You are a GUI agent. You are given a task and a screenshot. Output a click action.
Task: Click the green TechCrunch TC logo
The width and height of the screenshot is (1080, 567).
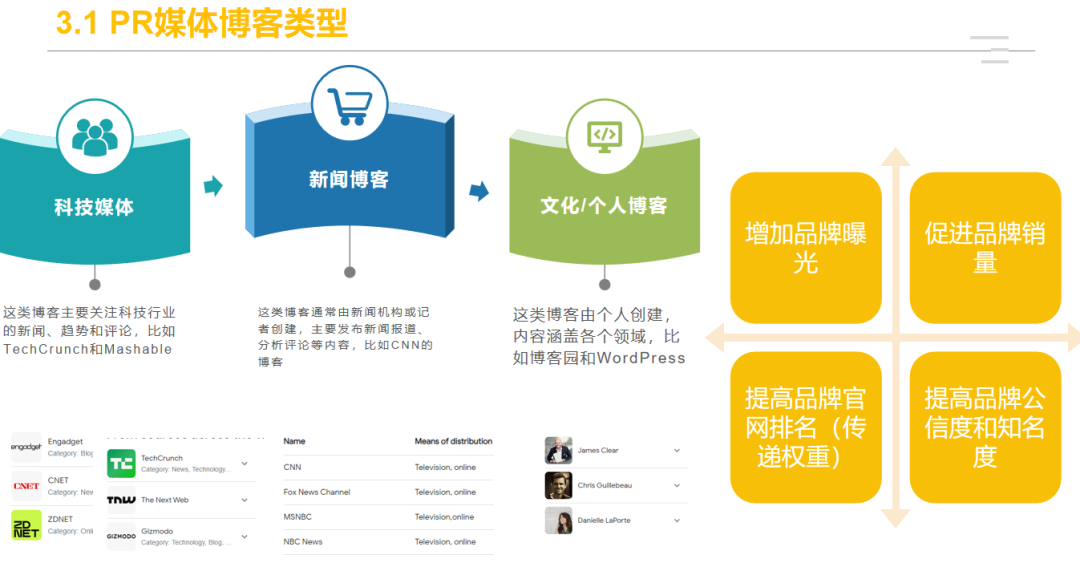121,464
